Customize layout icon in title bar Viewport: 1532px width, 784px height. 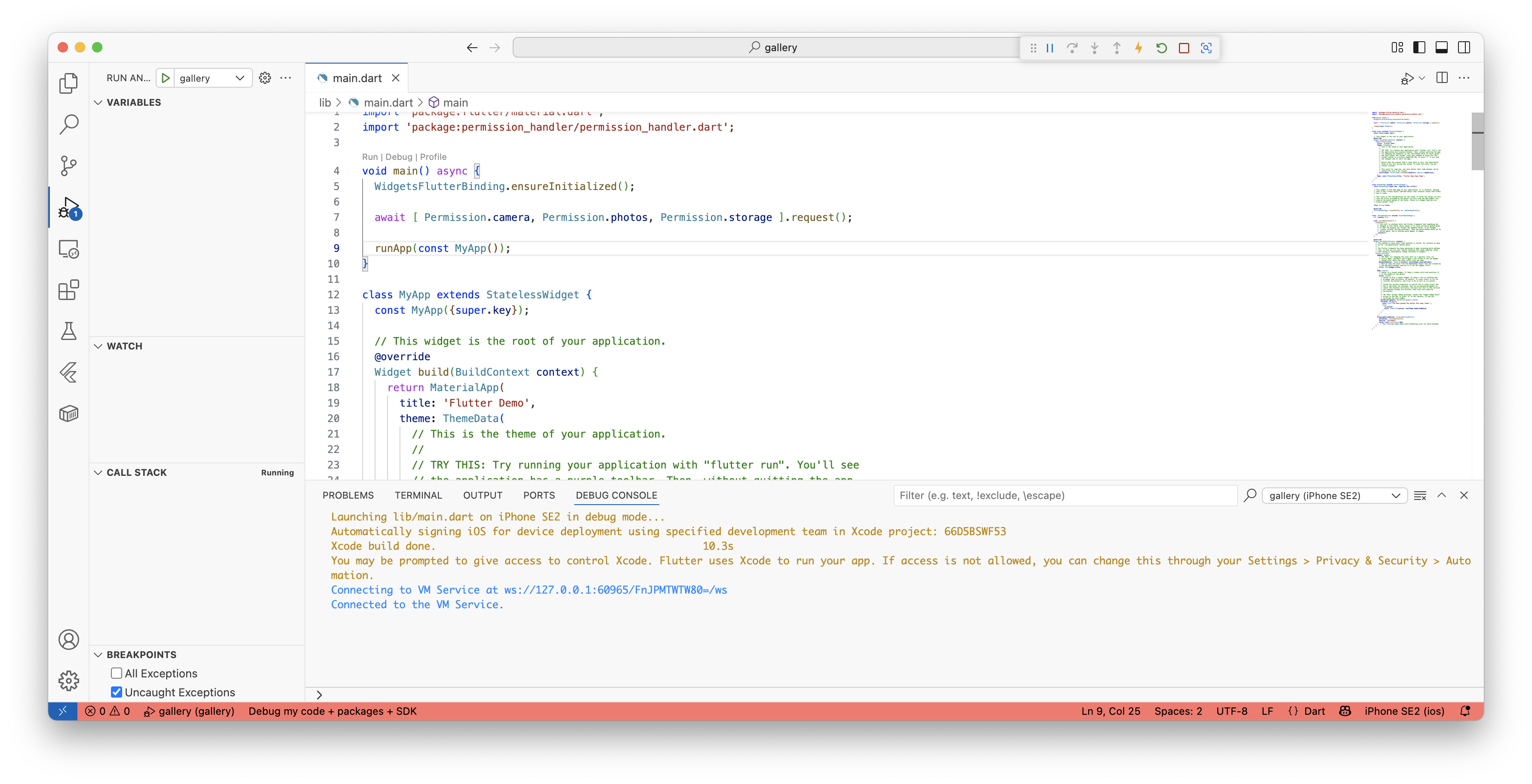[x=1397, y=48]
